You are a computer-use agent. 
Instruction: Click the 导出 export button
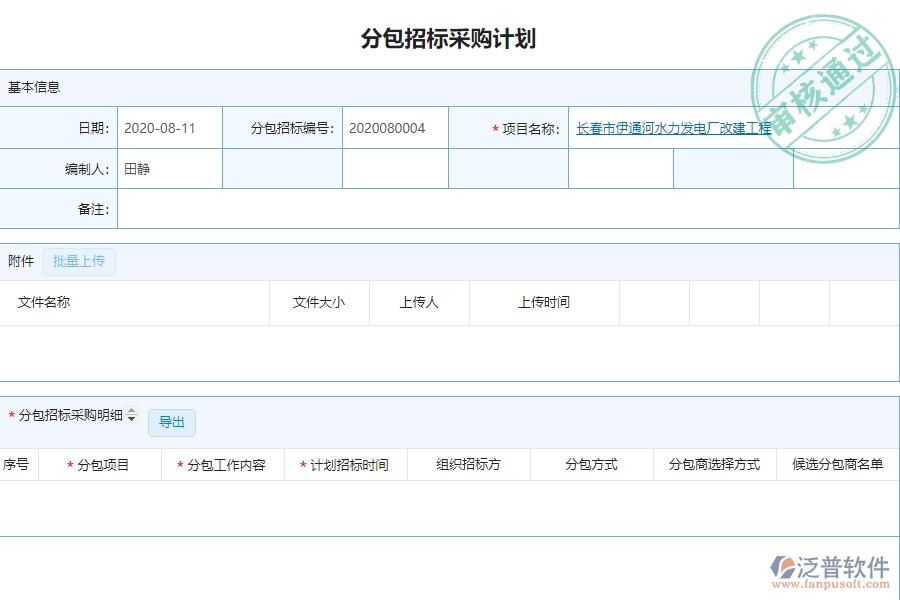[x=171, y=422]
